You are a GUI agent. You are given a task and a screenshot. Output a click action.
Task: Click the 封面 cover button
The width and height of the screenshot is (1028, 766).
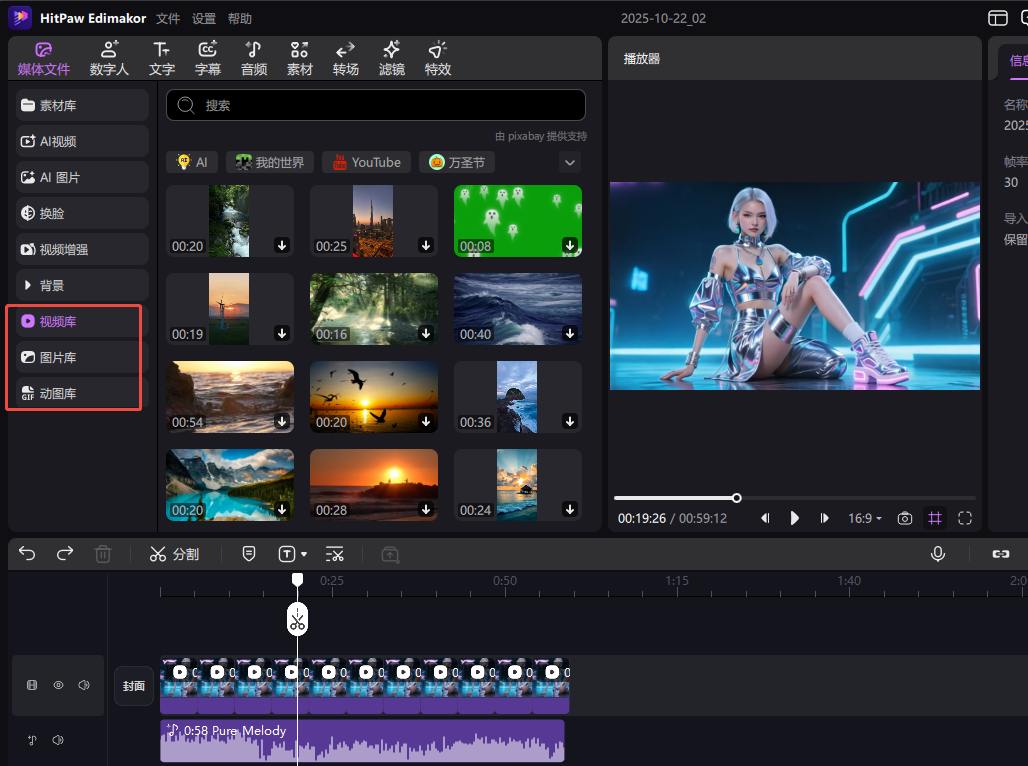pyautogui.click(x=134, y=686)
